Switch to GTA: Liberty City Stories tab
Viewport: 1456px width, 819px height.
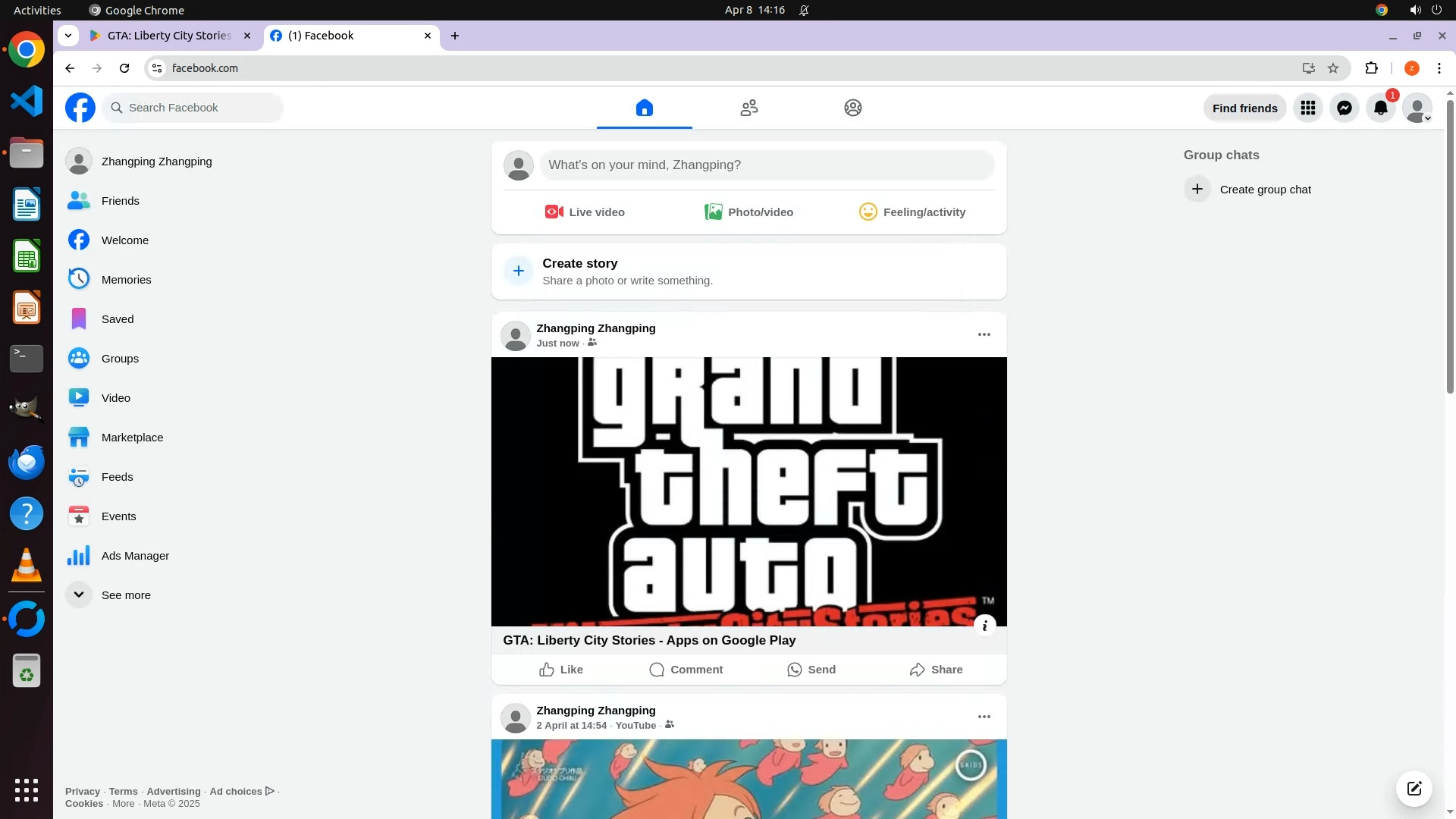(169, 36)
